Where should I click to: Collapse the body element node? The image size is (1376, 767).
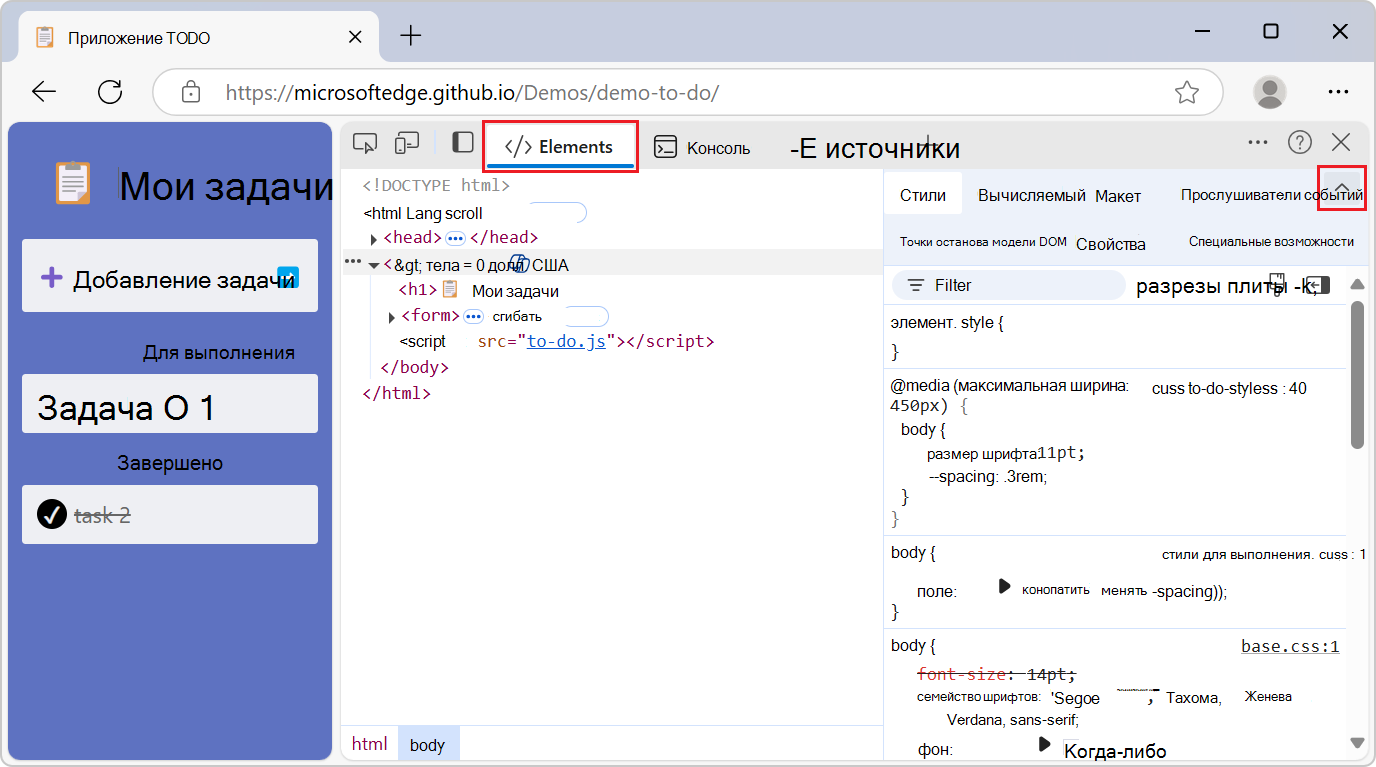pos(374,265)
